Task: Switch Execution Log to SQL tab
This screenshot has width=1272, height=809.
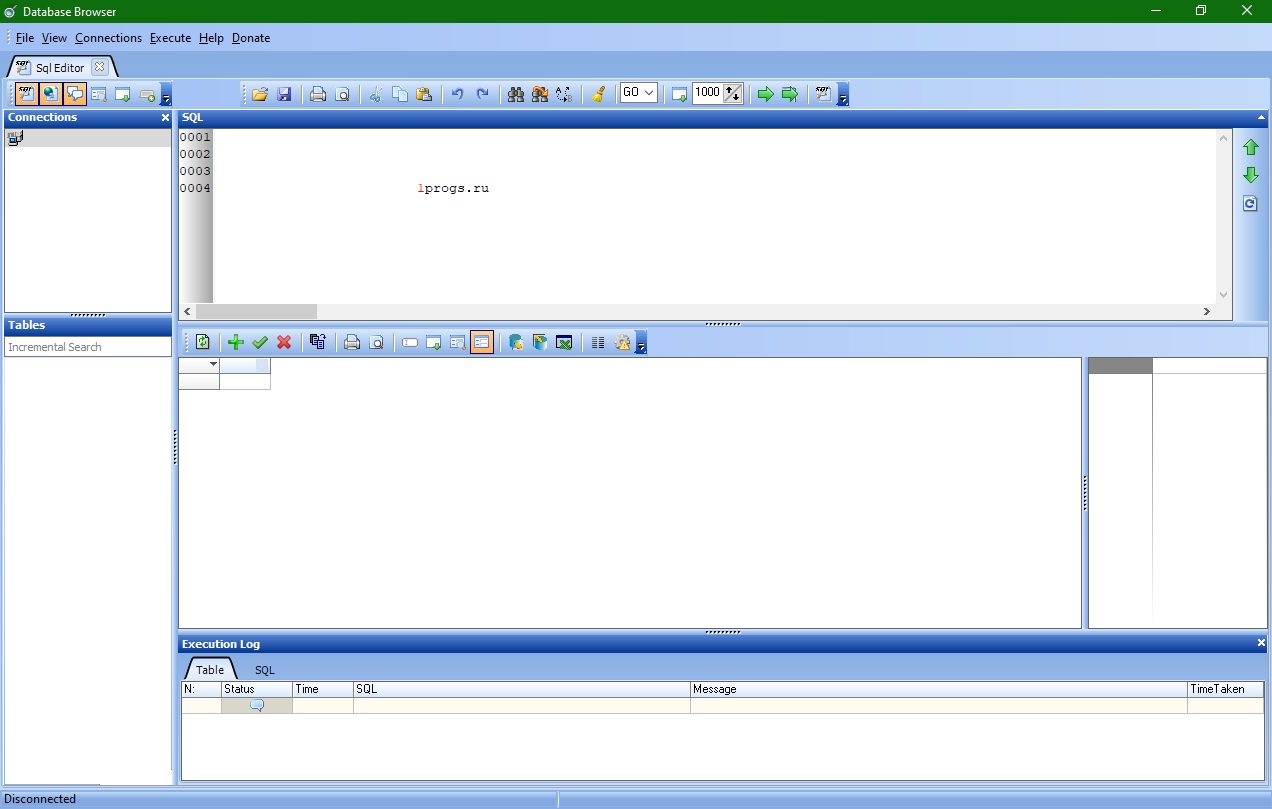Action: point(264,670)
